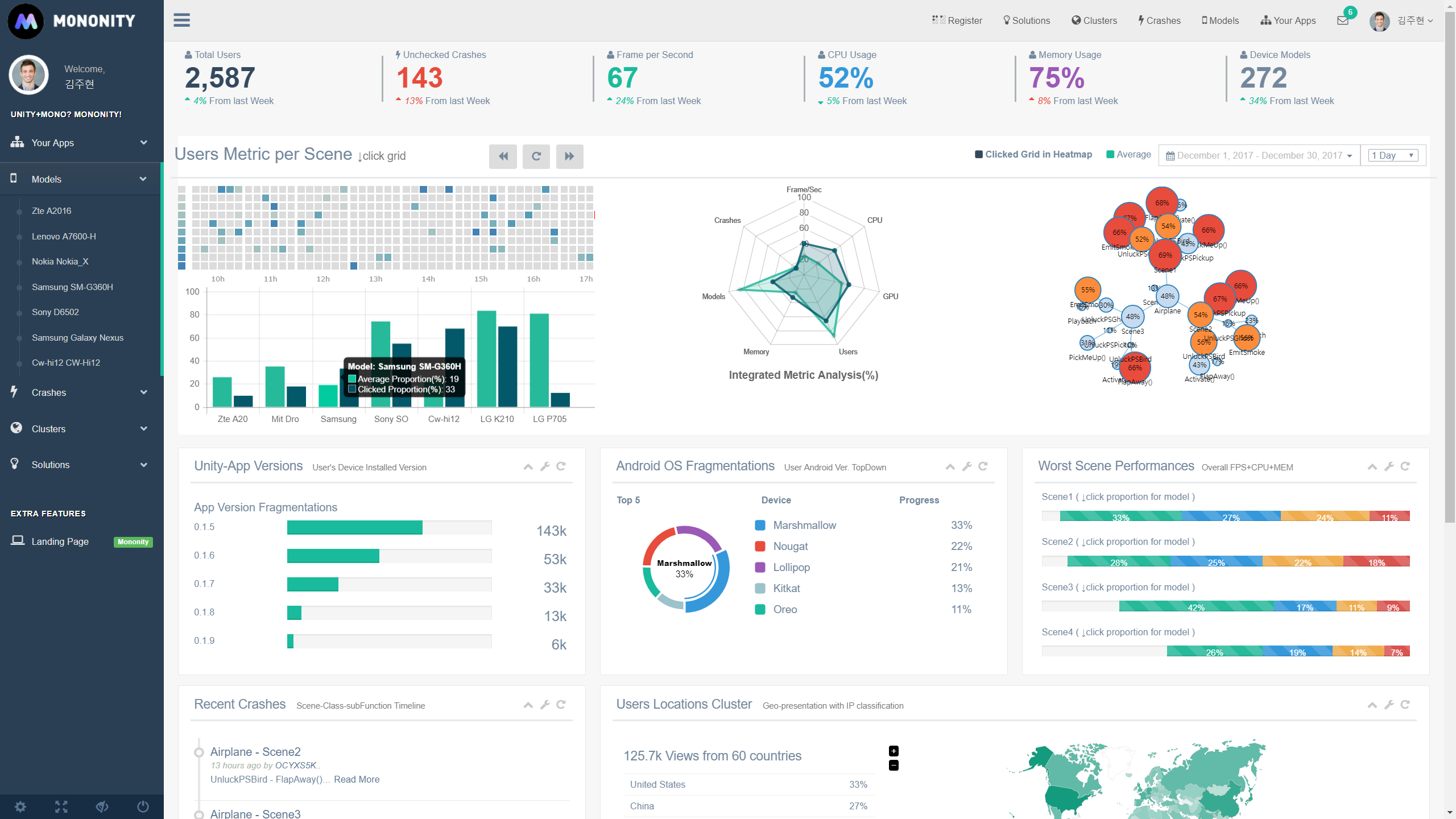Viewport: 1456px width, 819px height.
Task: Reload the heatmap using the refresh button beside rewind
Action: pos(536,156)
